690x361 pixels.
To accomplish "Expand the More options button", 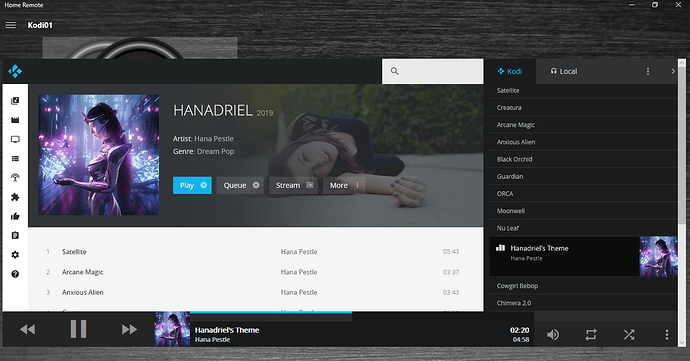I will (344, 185).
